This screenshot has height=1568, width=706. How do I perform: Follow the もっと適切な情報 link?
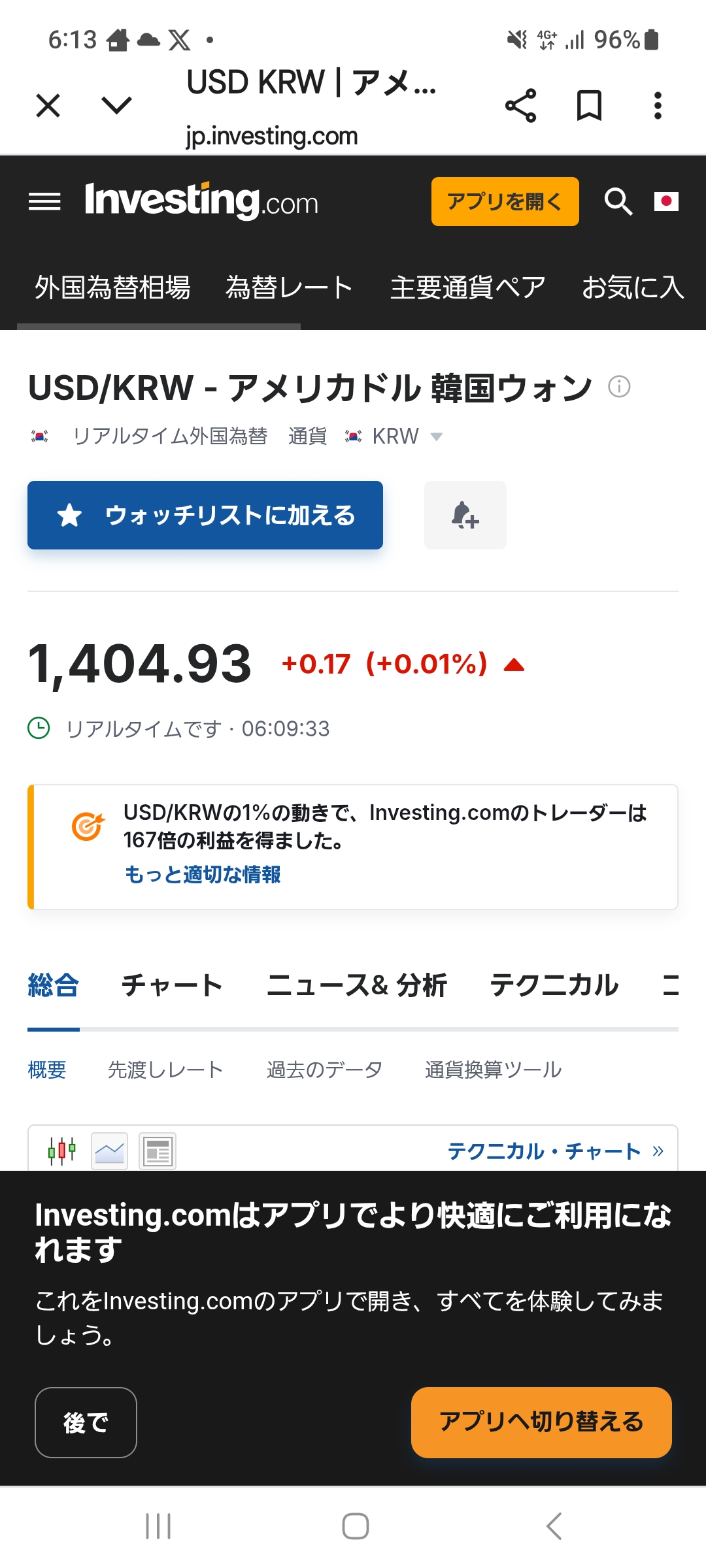(203, 874)
